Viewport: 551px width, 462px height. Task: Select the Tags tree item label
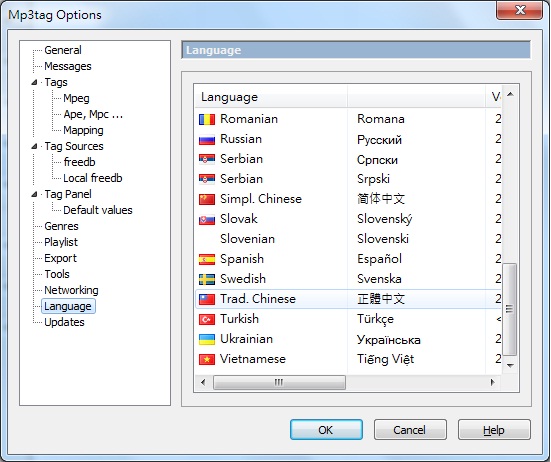pyautogui.click(x=56, y=82)
